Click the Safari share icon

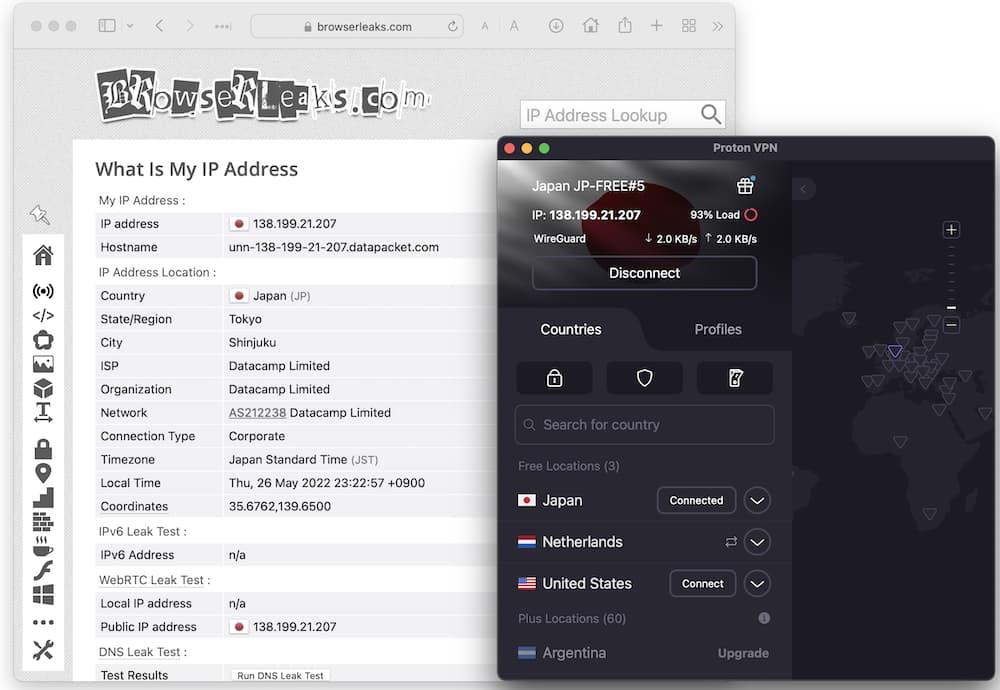coord(625,26)
